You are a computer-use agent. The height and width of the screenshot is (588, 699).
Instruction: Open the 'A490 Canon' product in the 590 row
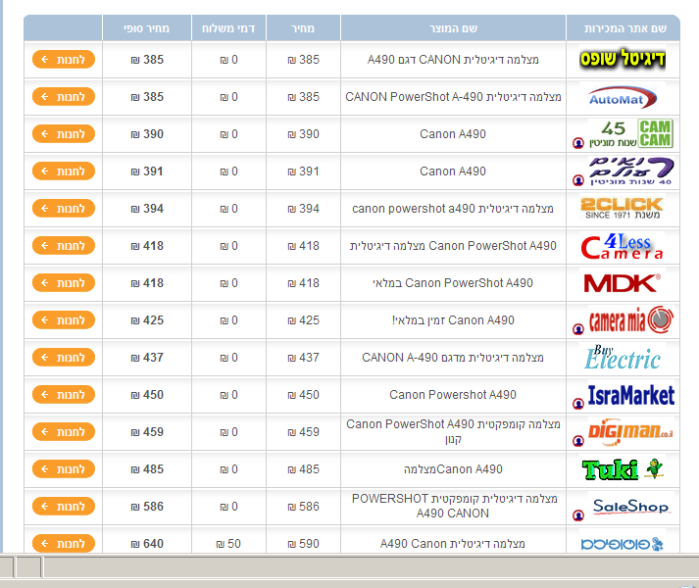click(453, 544)
